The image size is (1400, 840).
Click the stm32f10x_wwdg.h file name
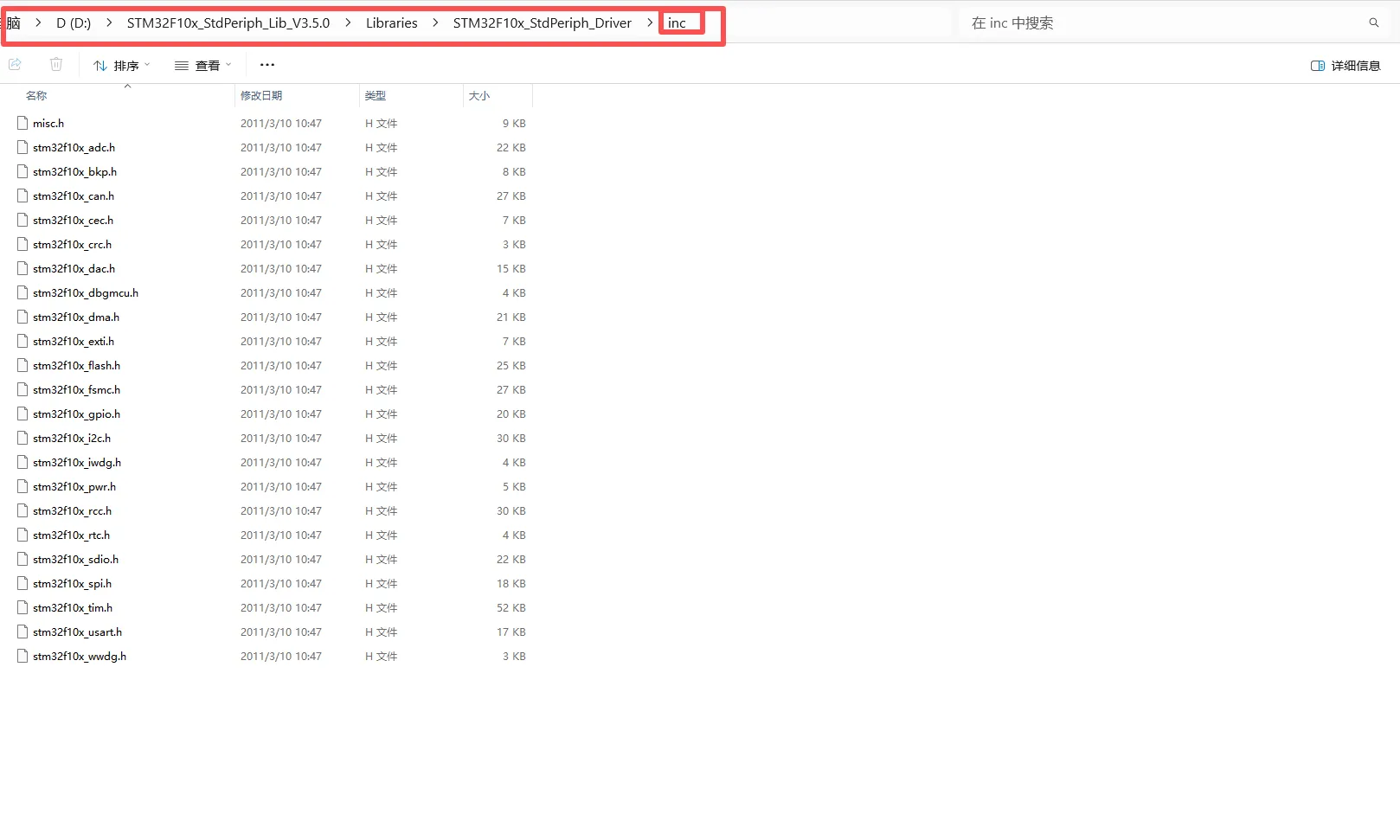point(80,657)
